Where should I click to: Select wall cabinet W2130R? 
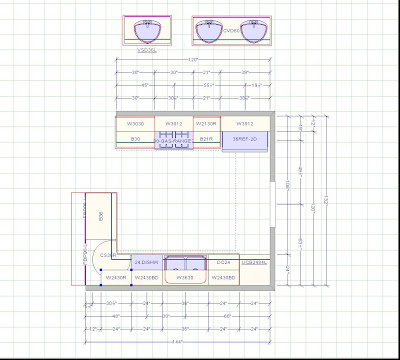(207, 124)
